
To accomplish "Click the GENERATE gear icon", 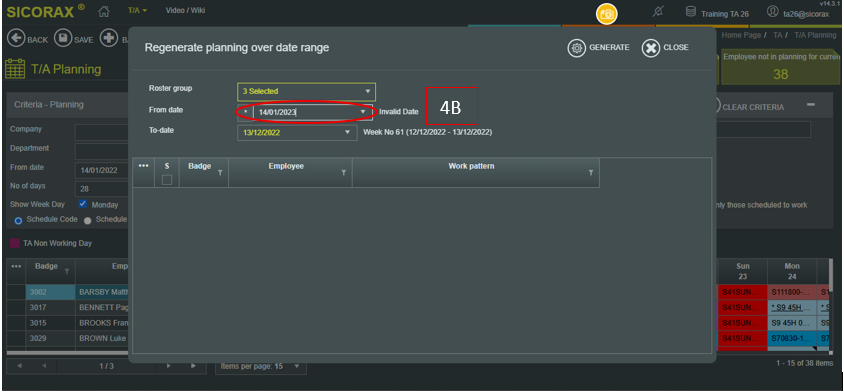I will click(x=576, y=48).
